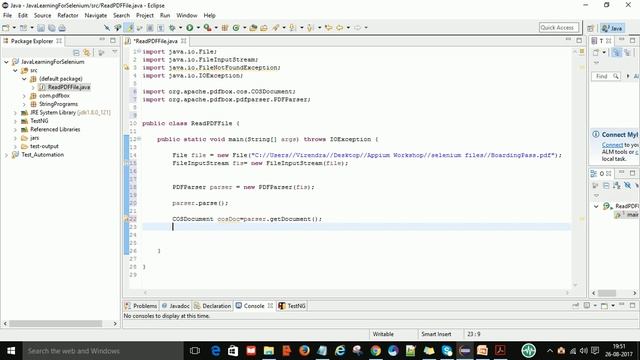The height and width of the screenshot is (360, 640).
Task: Click the New file toolbar icon
Action: [x=6, y=28]
